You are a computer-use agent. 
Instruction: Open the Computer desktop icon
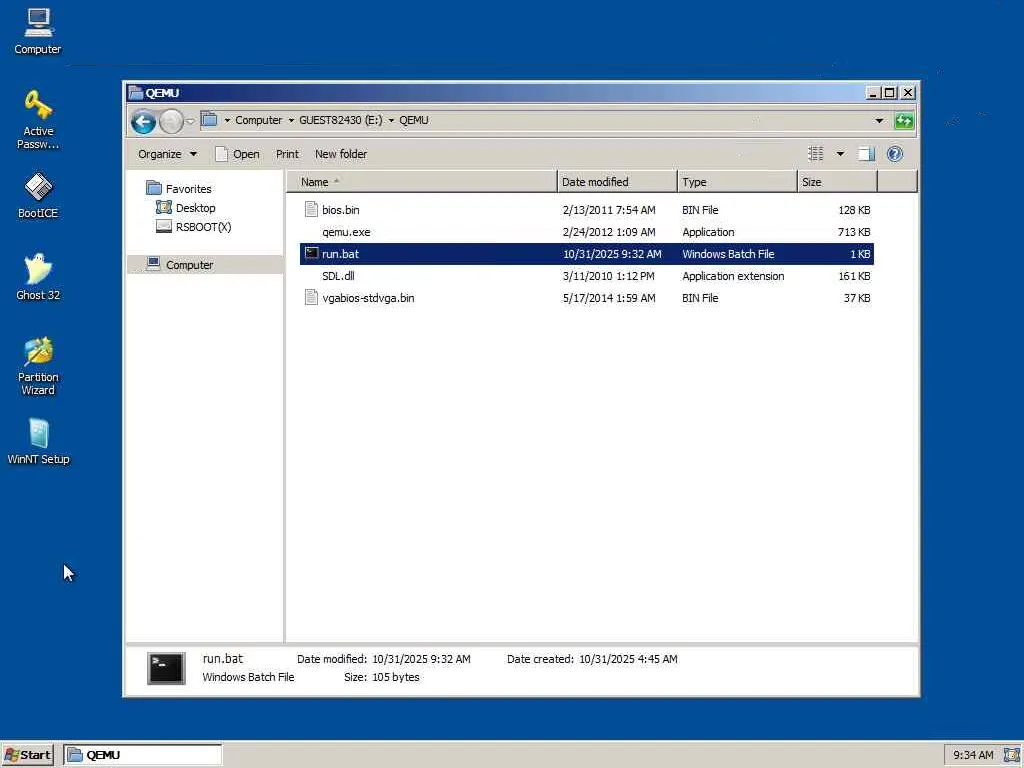38,31
